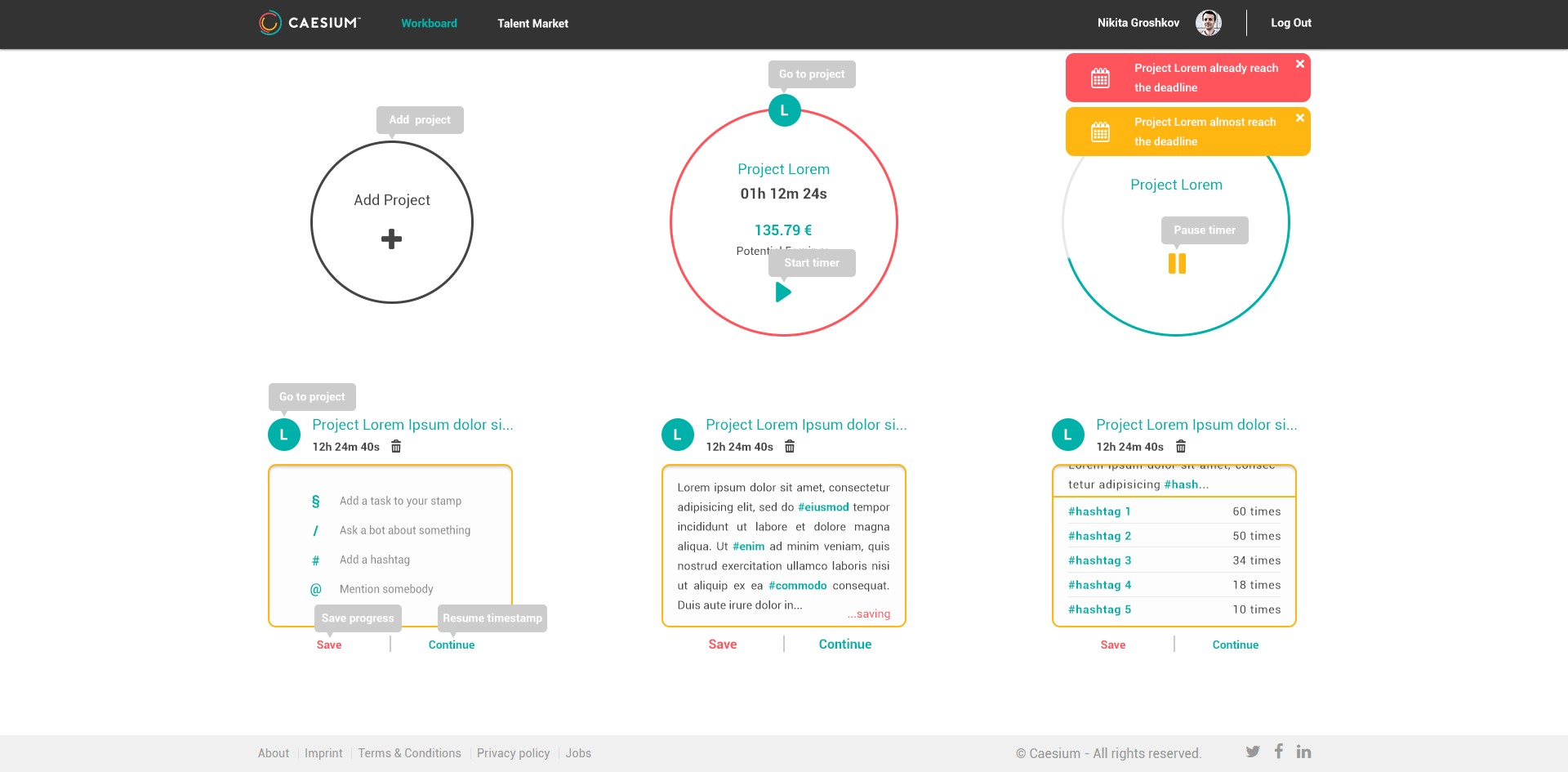Open the Terms & Conditions footer link
Image resolution: width=1568 pixels, height=772 pixels.
[x=409, y=753]
